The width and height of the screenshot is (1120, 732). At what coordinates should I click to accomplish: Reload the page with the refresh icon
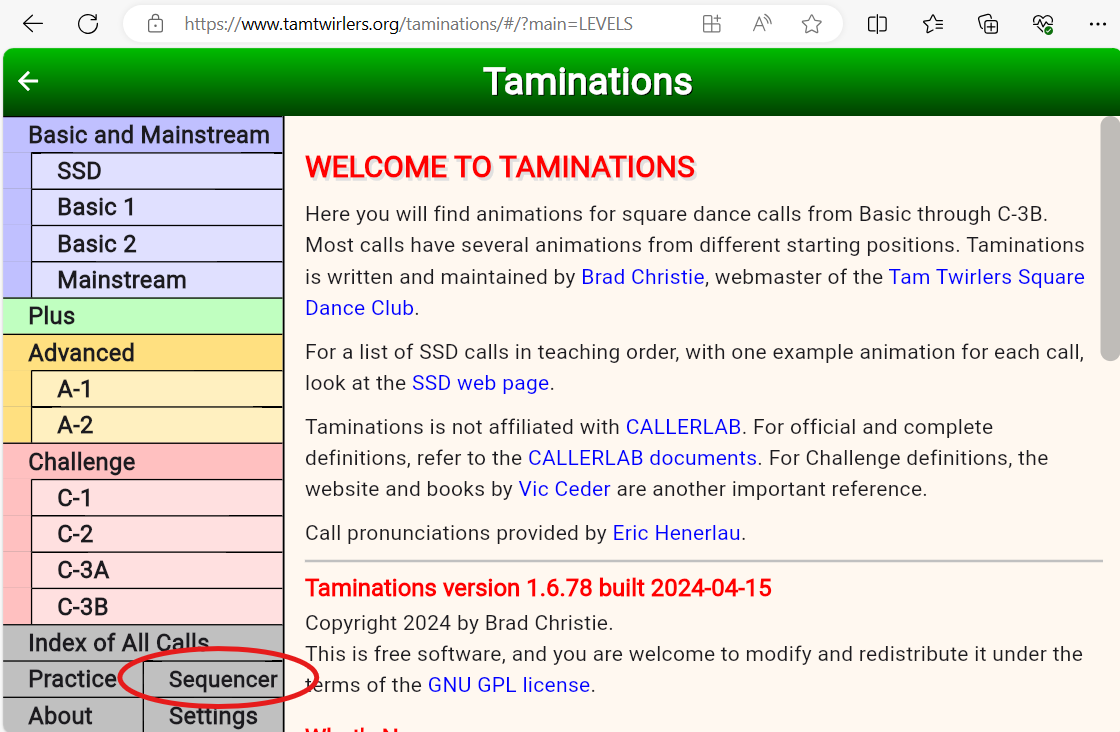(88, 24)
